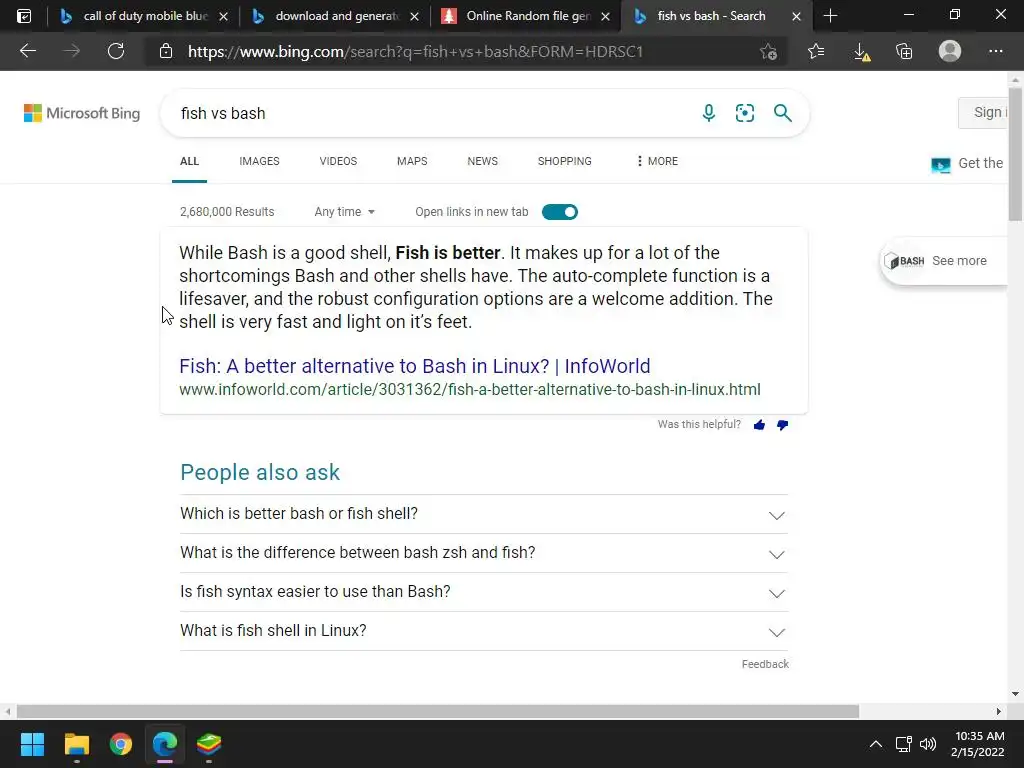Screen dimensions: 1024x768
Task: Open Google Chrome from taskbar
Action: click(x=121, y=744)
